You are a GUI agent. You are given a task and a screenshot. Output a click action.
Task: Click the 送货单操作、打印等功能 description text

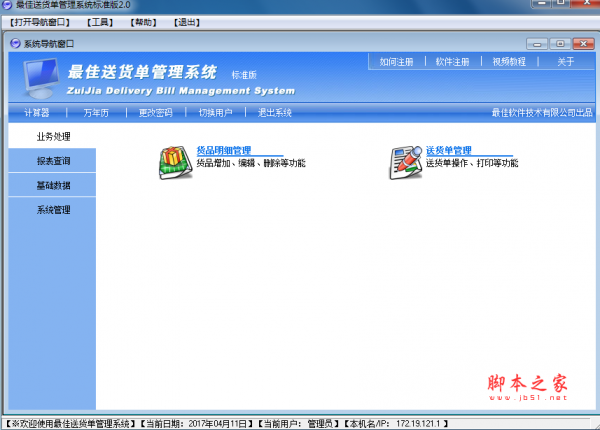click(472, 163)
